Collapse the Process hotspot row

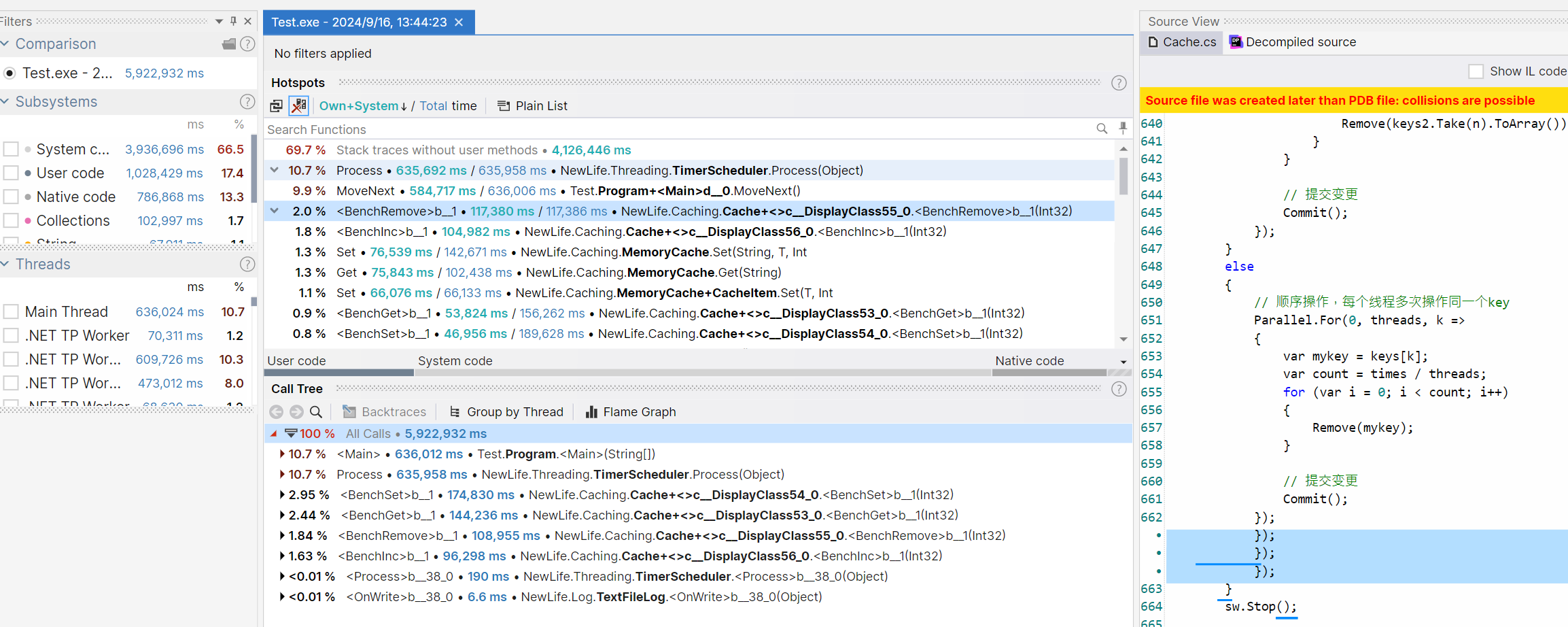tap(275, 171)
